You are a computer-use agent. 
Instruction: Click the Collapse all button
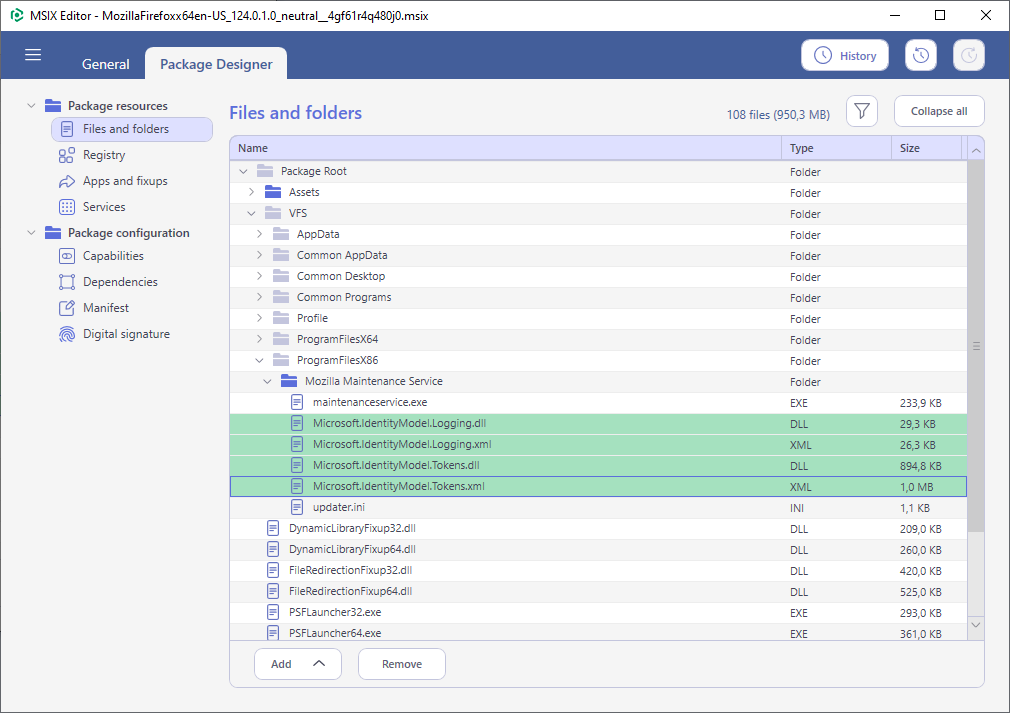(x=939, y=111)
